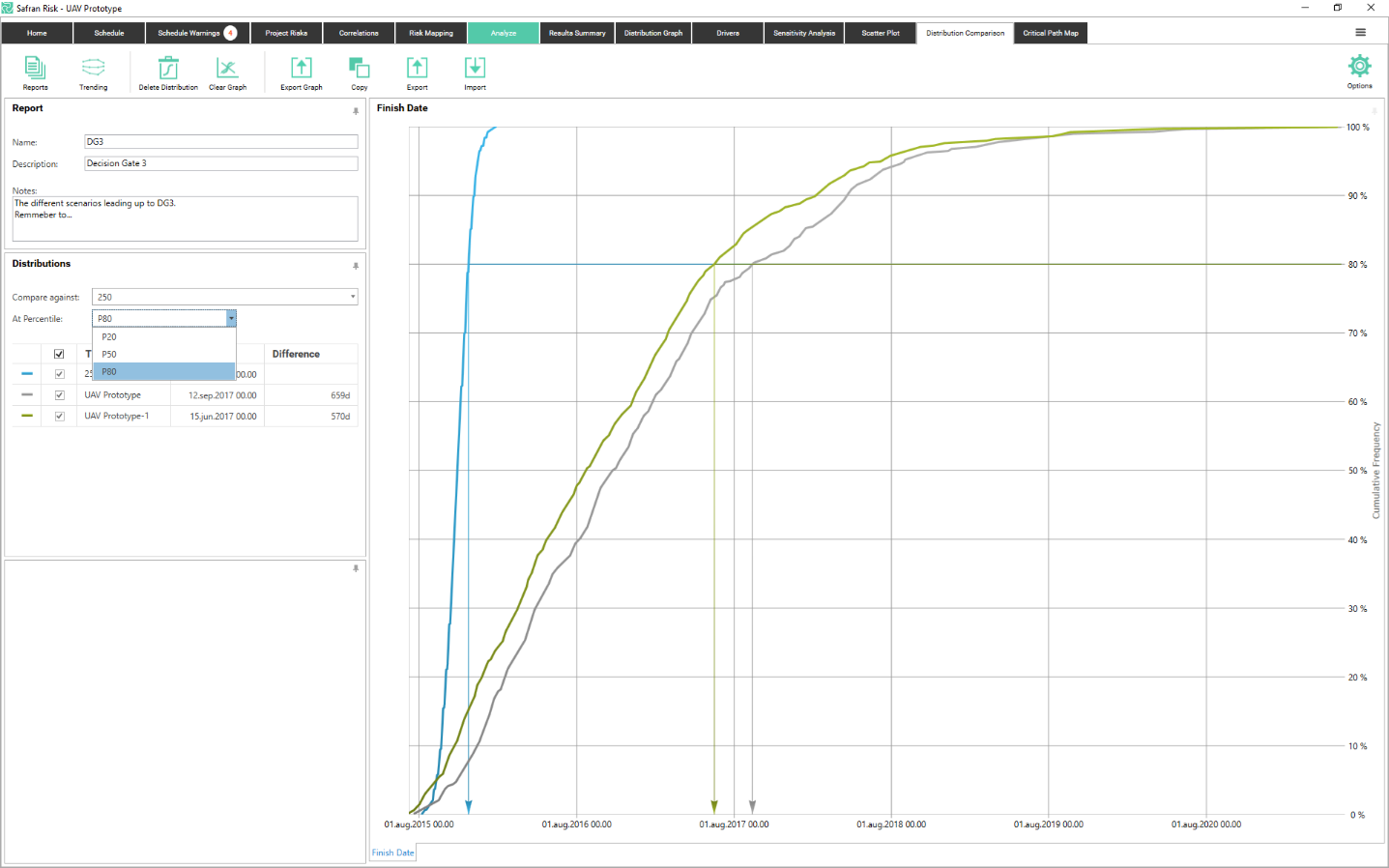Click the green P80 arrow marker

(x=714, y=807)
